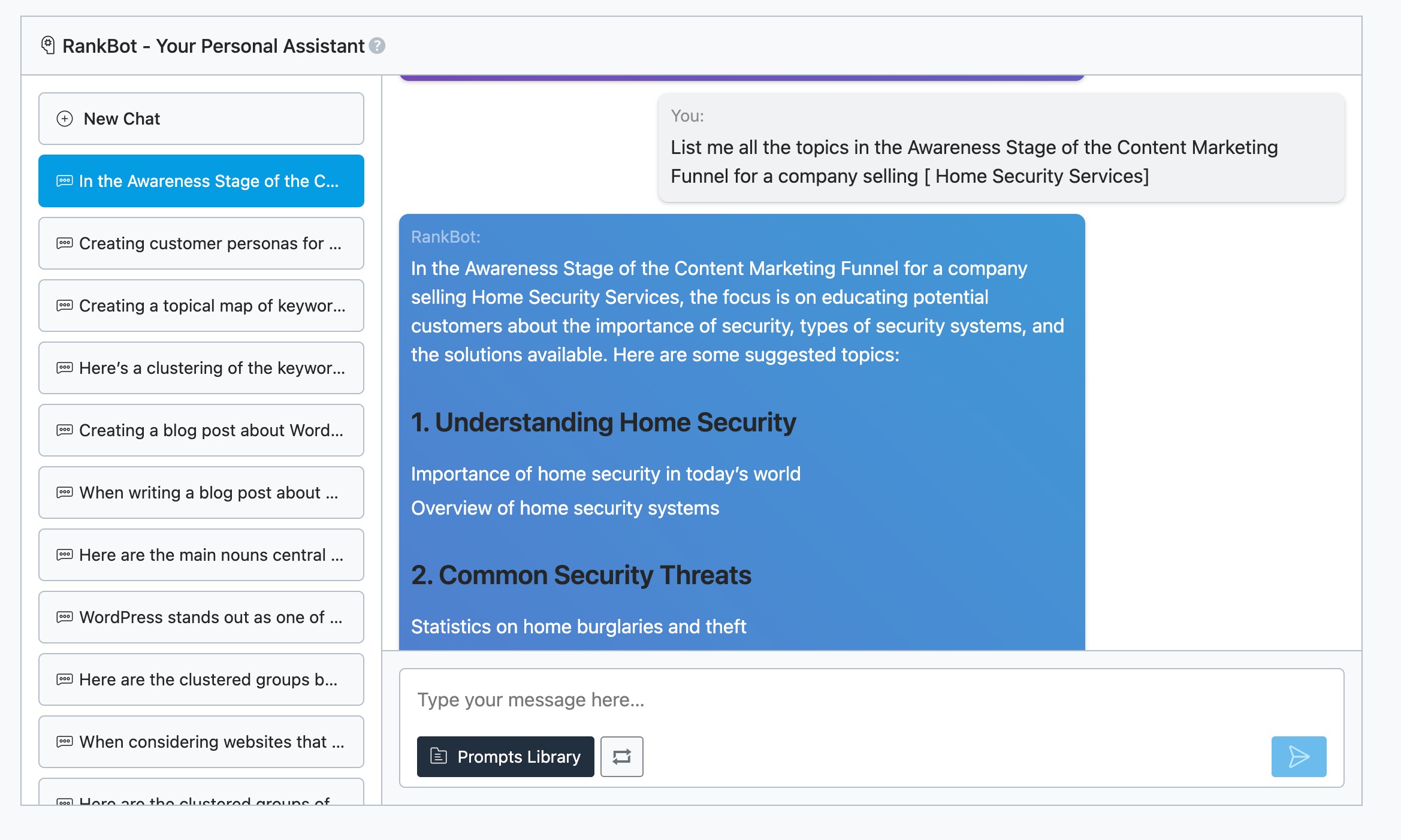The height and width of the screenshot is (840, 1401).
Task: Open Here are the main nouns chat
Action: tap(201, 555)
